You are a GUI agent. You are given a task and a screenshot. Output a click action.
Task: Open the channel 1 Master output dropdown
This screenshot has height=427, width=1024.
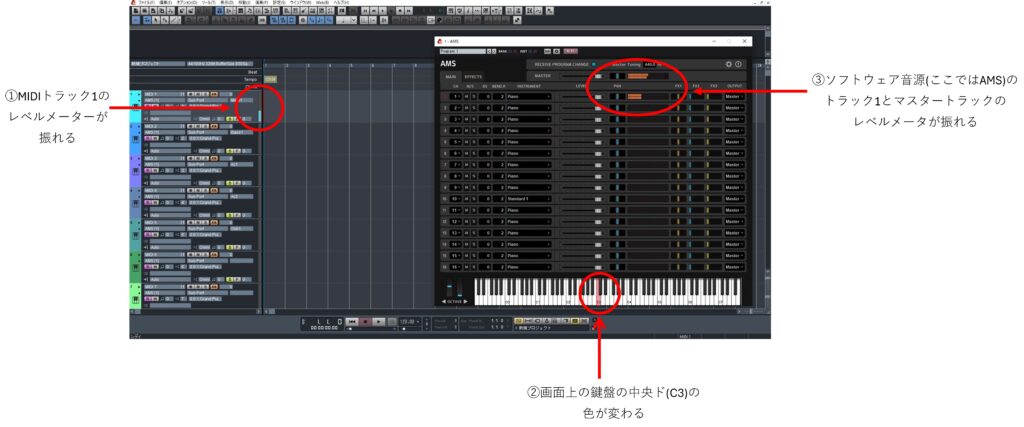(735, 97)
